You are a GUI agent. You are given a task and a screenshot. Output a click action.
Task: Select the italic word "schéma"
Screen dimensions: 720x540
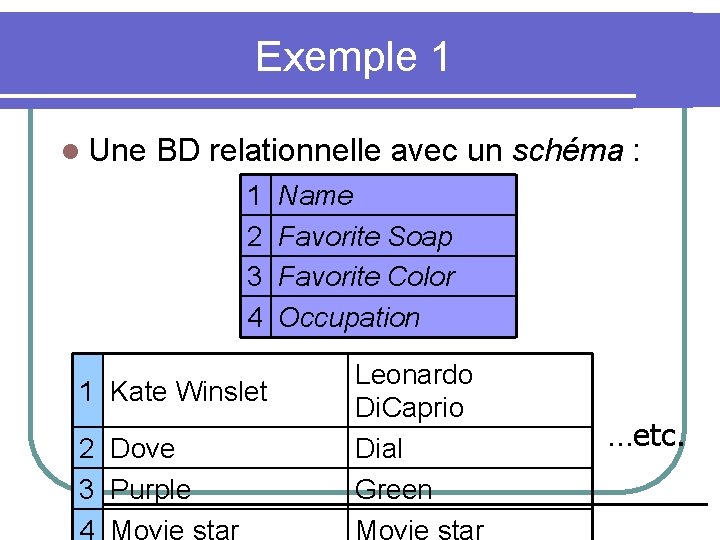pos(567,151)
